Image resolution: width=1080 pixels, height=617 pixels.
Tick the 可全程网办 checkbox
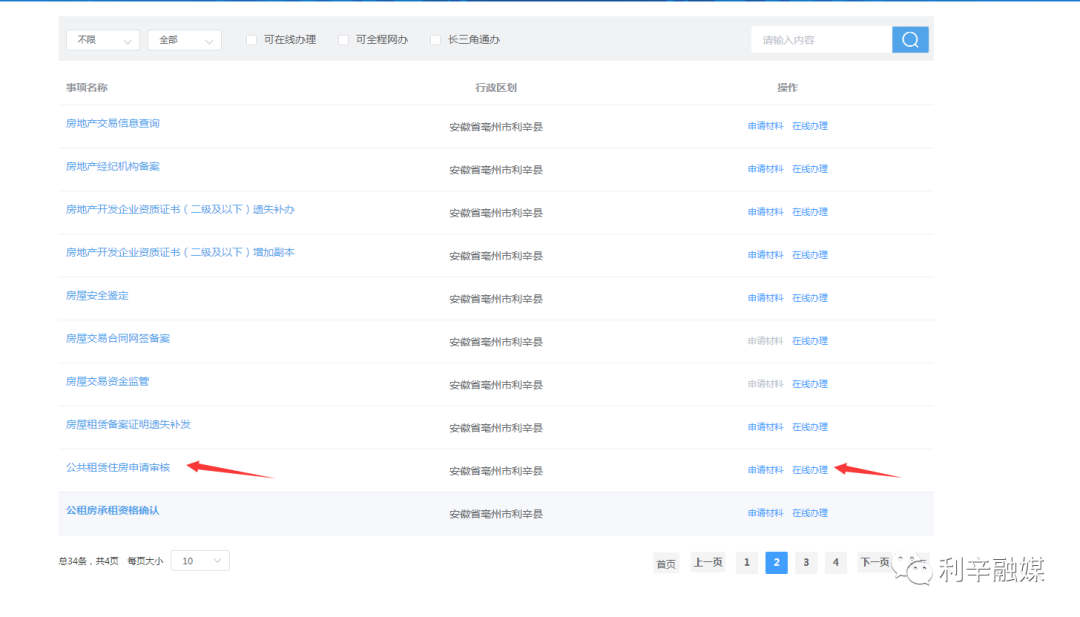point(344,40)
